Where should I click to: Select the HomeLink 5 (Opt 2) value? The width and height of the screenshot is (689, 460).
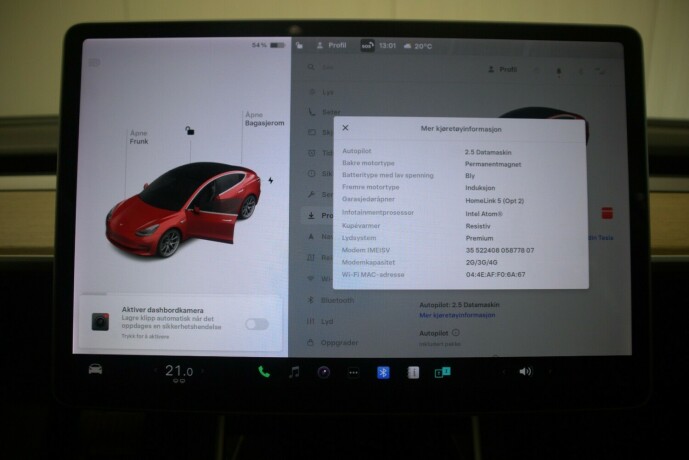click(494, 201)
